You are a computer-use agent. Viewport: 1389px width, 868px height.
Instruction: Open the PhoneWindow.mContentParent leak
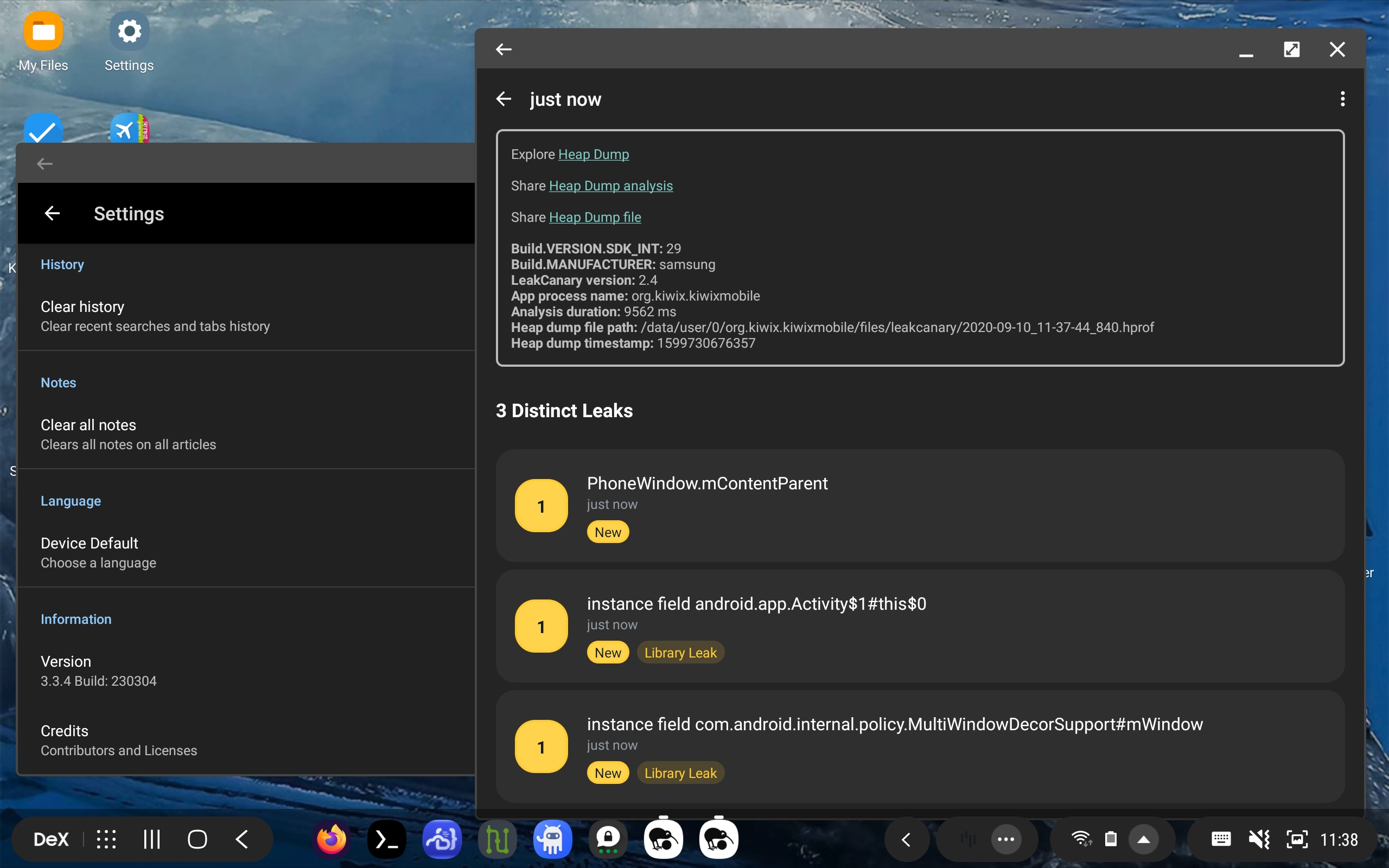click(x=920, y=505)
